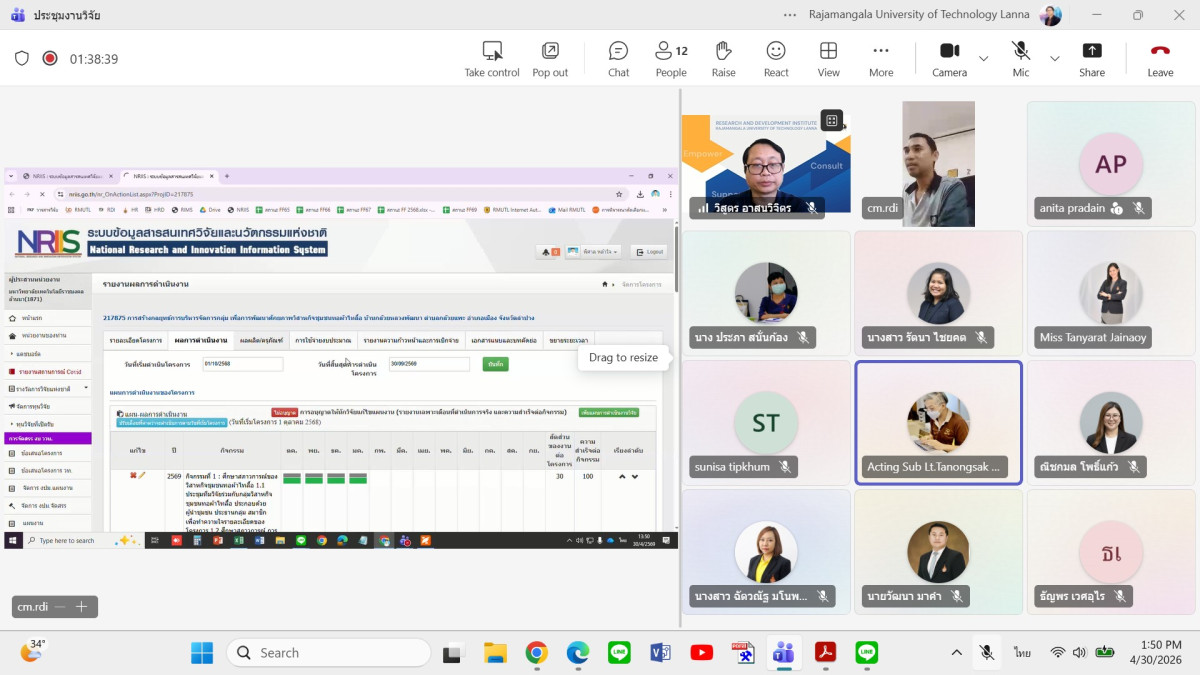The width and height of the screenshot is (1200, 675).
Task: Toggle the Camera on
Action: [949, 58]
